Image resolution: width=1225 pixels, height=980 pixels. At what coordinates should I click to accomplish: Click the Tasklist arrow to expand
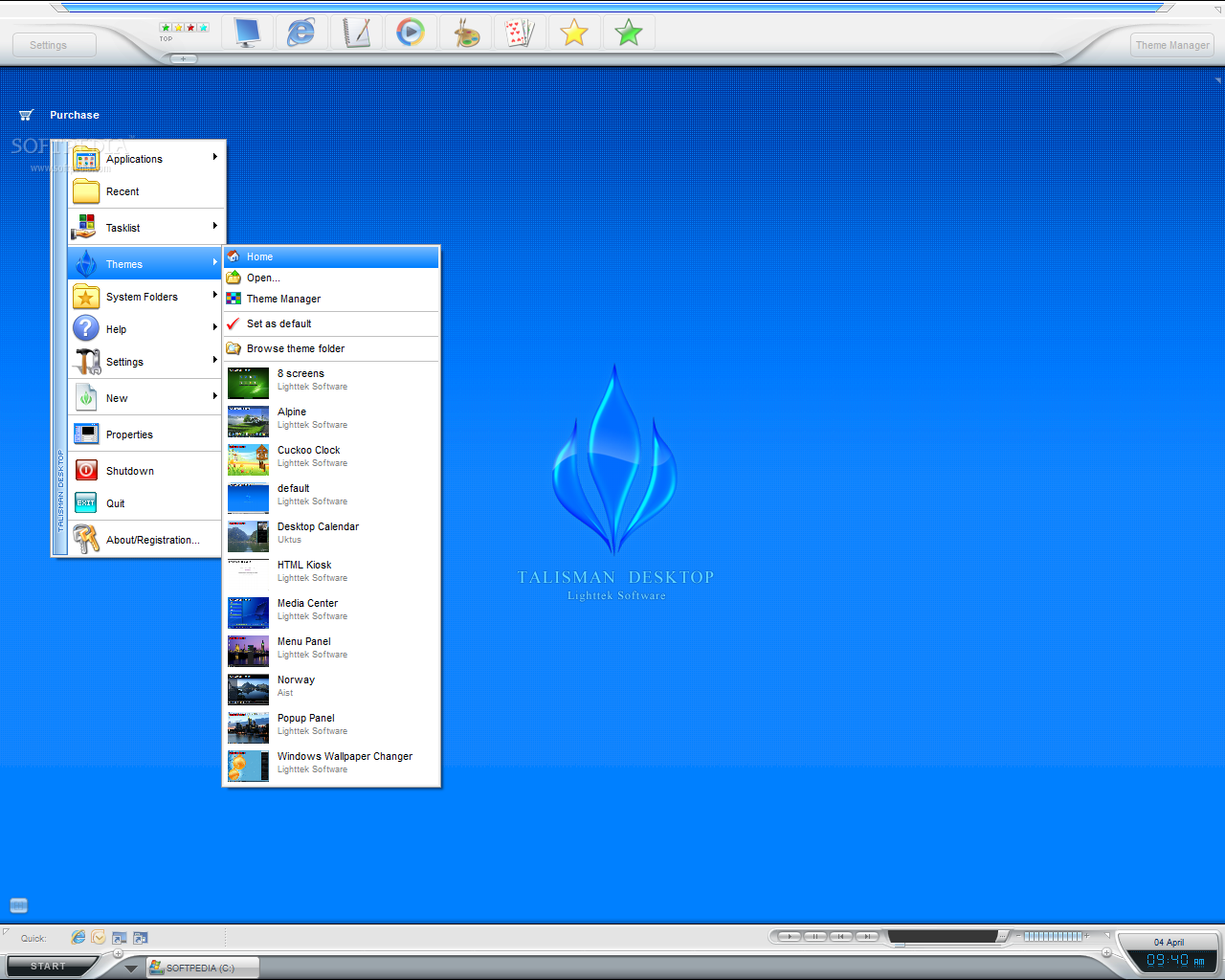(x=215, y=226)
